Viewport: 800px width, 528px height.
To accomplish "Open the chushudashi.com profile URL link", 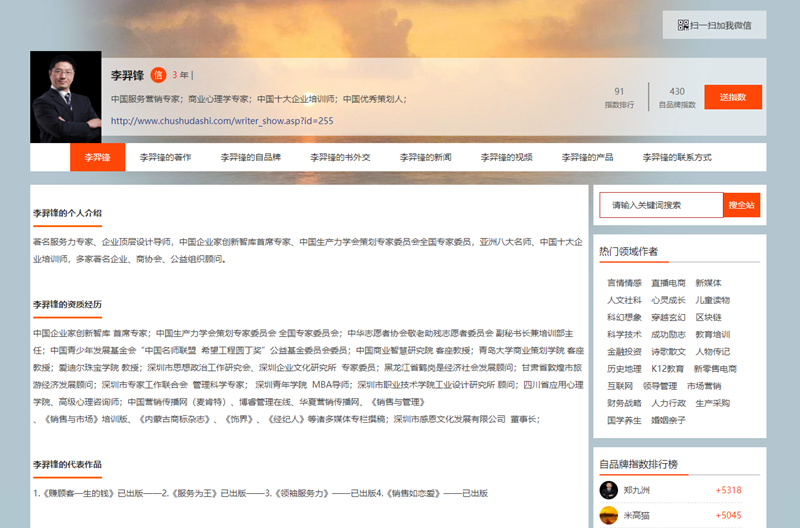I will [x=221, y=120].
